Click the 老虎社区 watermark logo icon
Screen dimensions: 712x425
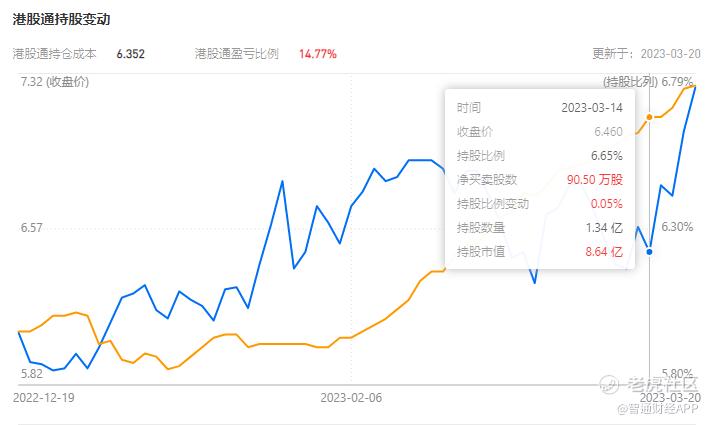pyautogui.click(x=609, y=384)
